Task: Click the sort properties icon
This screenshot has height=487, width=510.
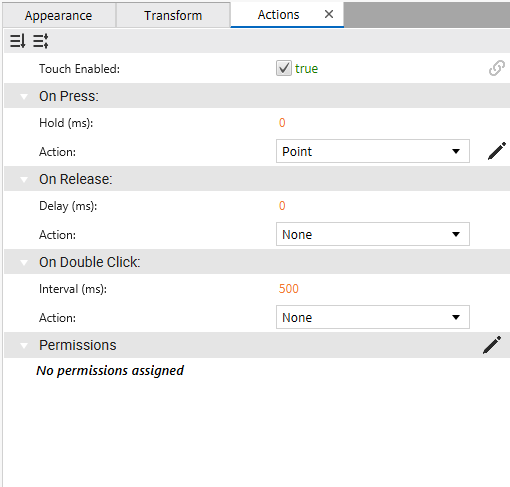Action: (x=17, y=41)
